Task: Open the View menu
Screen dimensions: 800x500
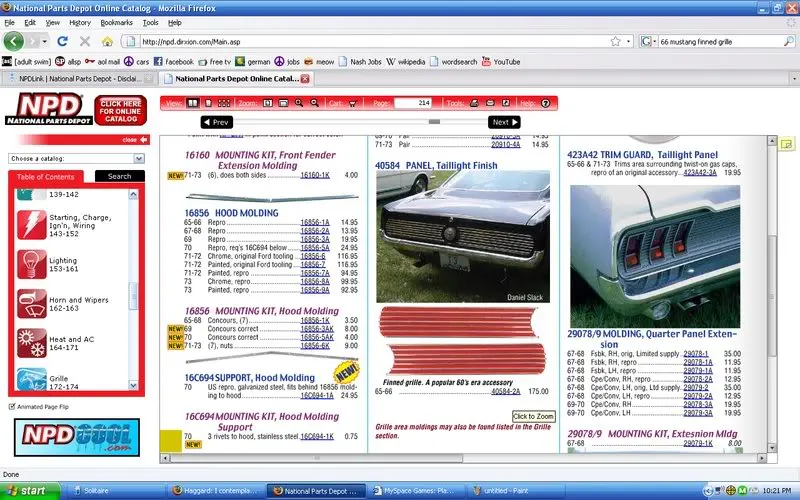Action: pos(53,22)
